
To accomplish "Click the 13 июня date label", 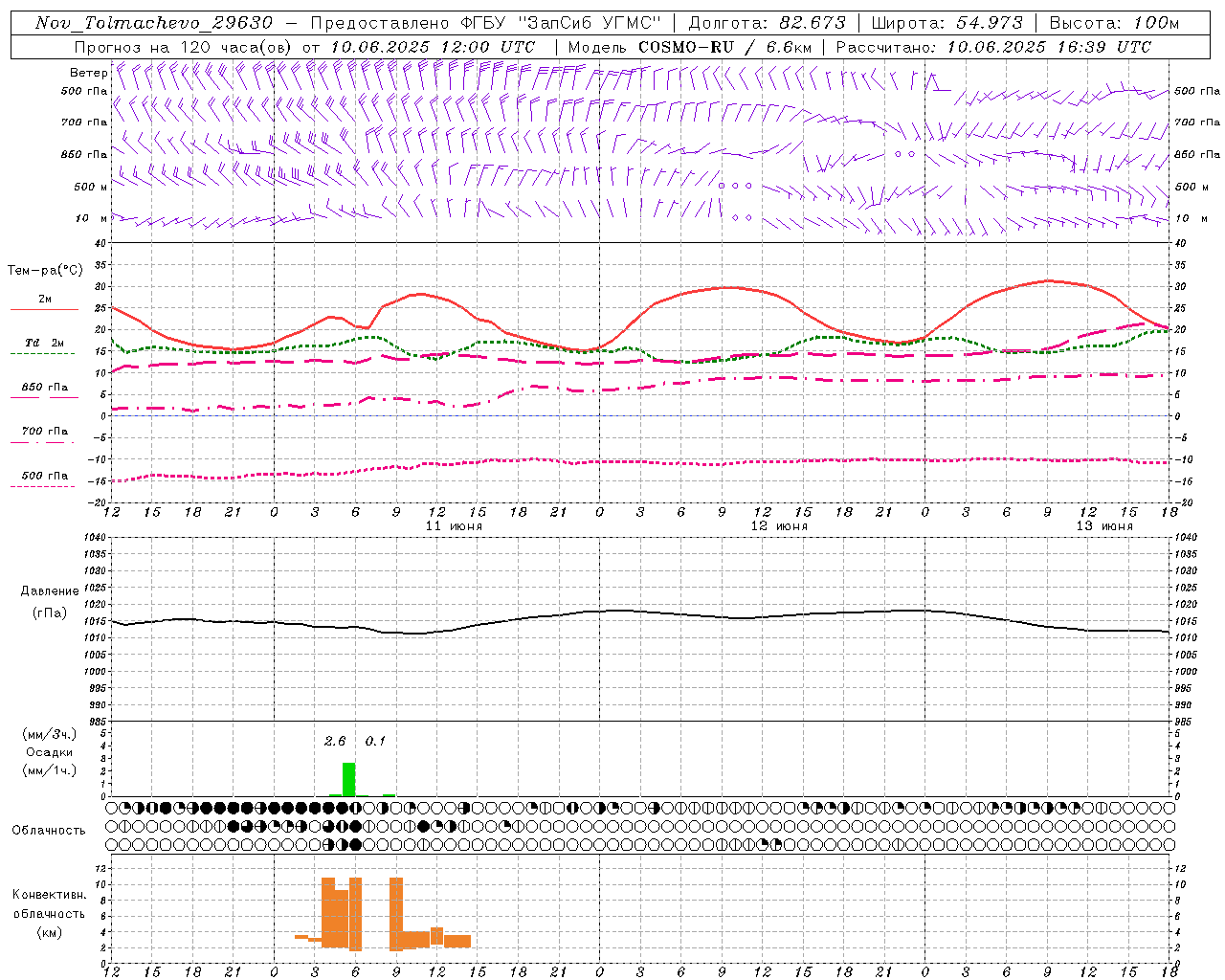I will (1104, 526).
